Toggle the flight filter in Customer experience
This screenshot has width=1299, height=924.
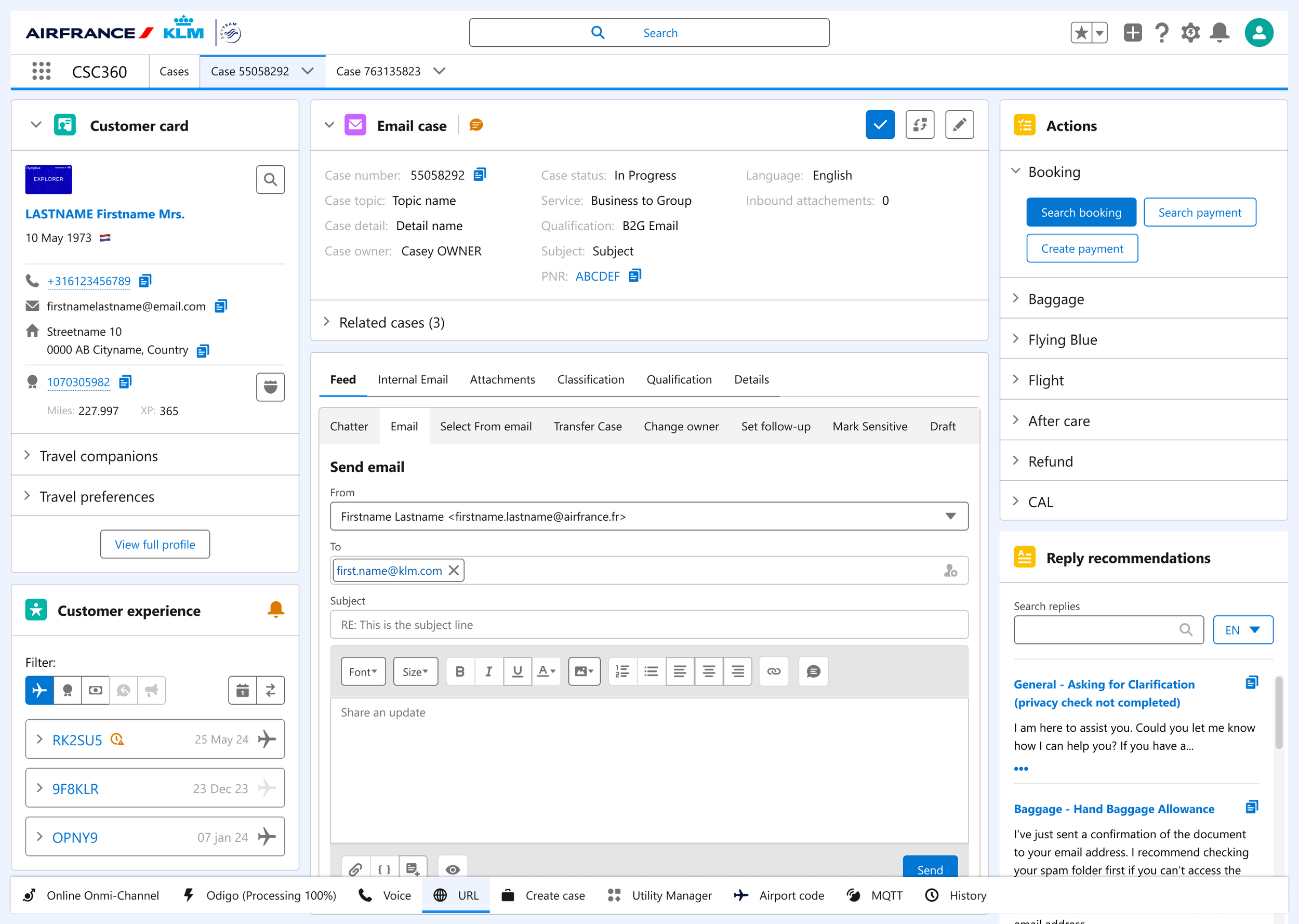click(x=39, y=690)
